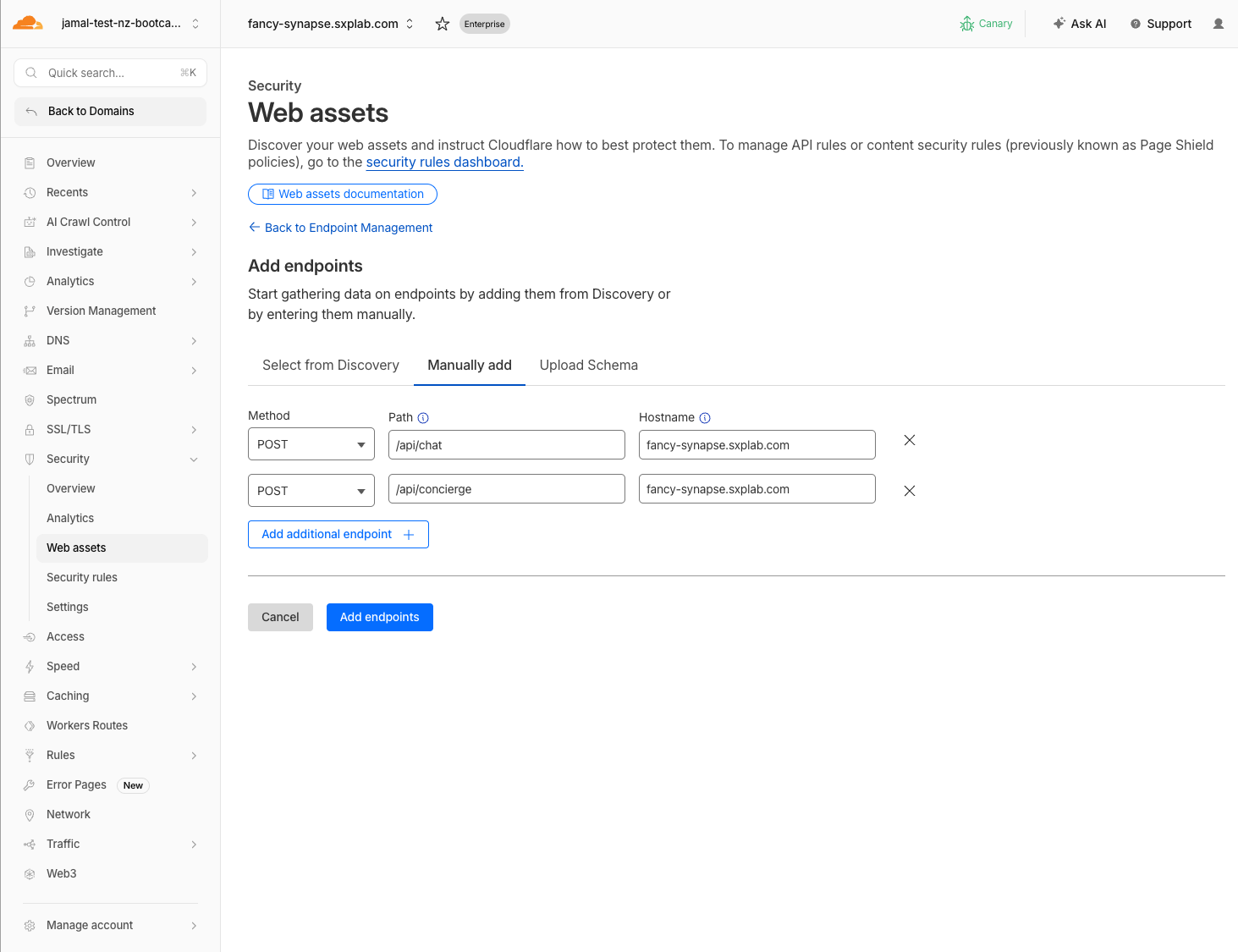Click Back to Domains button
This screenshot has height=952, width=1238.
[110, 111]
